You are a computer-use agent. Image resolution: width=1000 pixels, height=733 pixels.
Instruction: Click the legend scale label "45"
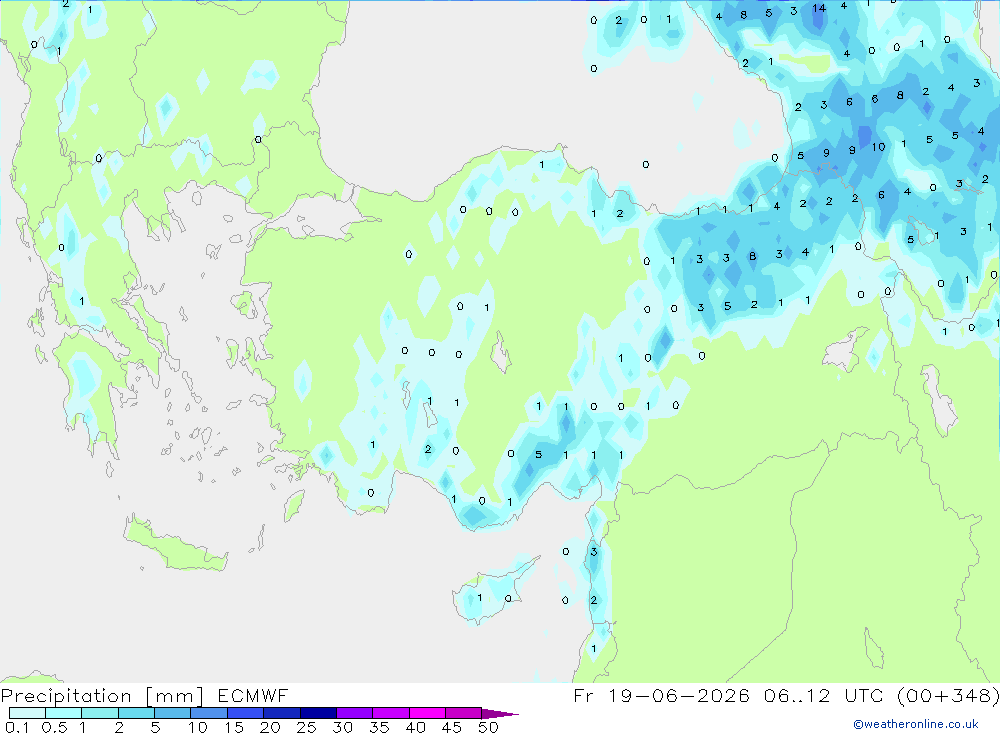click(452, 727)
